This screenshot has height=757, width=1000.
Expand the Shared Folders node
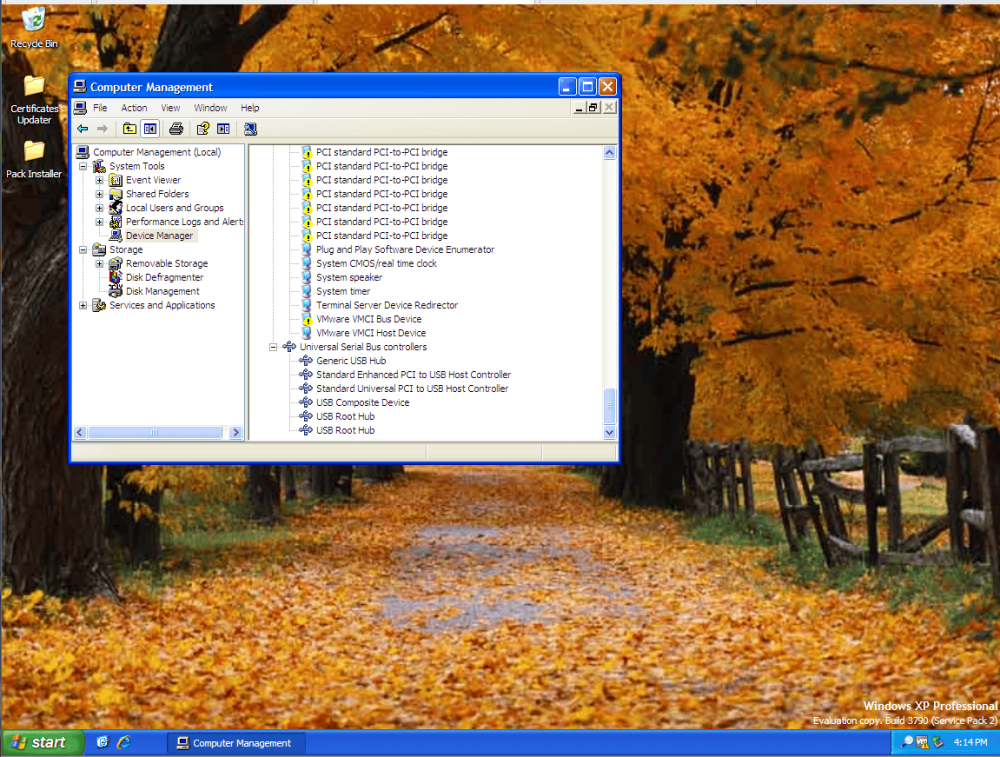[99, 194]
